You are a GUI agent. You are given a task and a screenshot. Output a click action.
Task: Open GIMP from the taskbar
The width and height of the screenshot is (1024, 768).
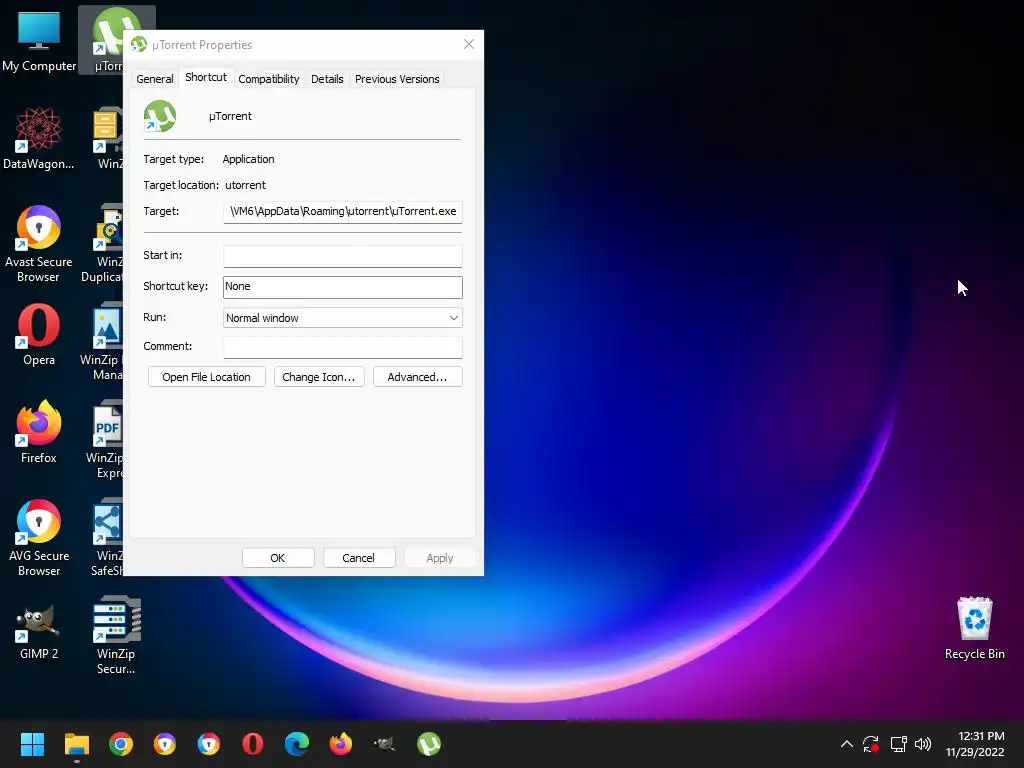pos(385,744)
